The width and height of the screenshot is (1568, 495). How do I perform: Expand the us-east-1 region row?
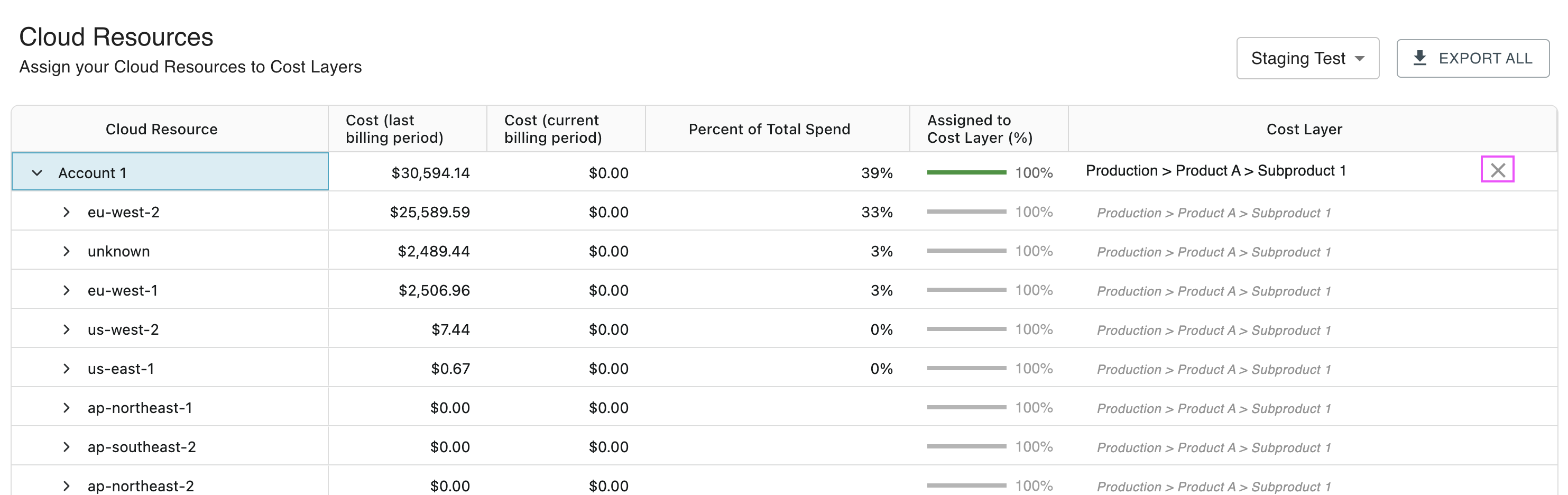[67, 369]
